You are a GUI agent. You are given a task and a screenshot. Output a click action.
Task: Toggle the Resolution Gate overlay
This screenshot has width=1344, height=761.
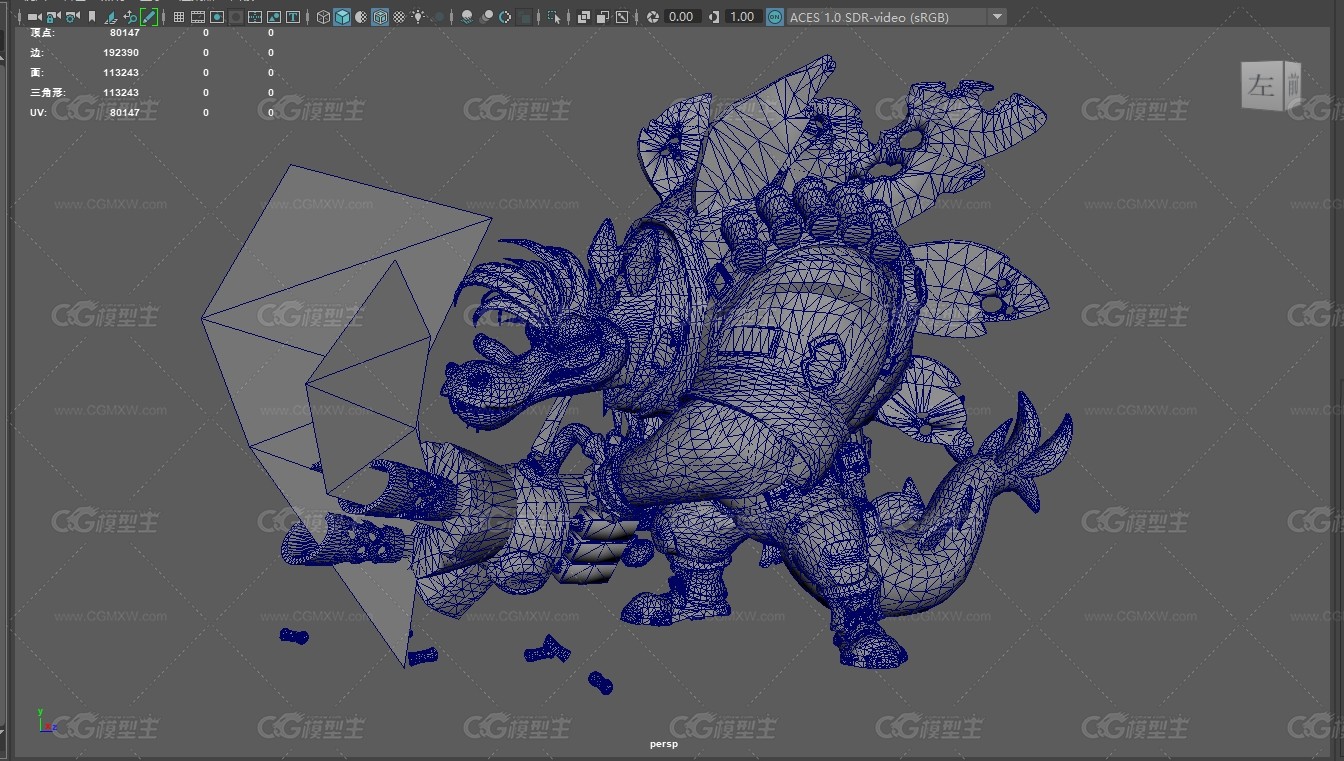(x=217, y=17)
